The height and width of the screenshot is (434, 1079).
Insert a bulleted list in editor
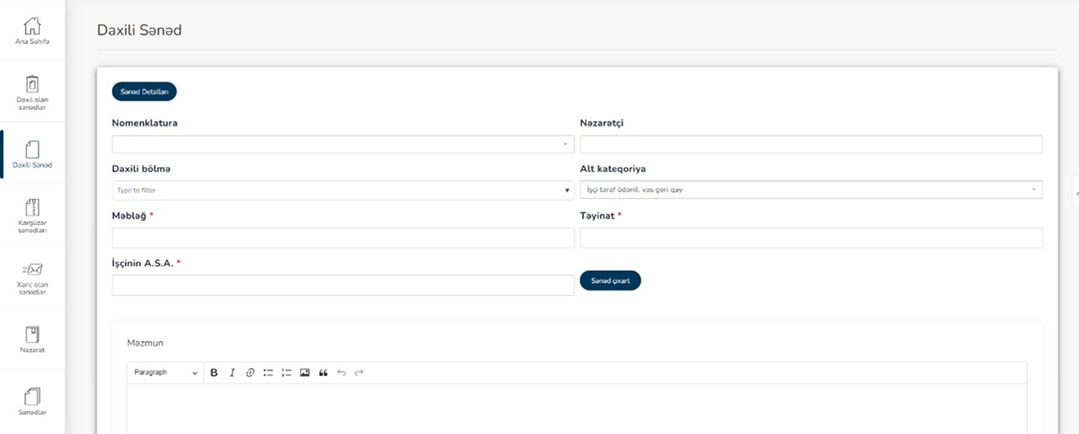click(x=268, y=373)
